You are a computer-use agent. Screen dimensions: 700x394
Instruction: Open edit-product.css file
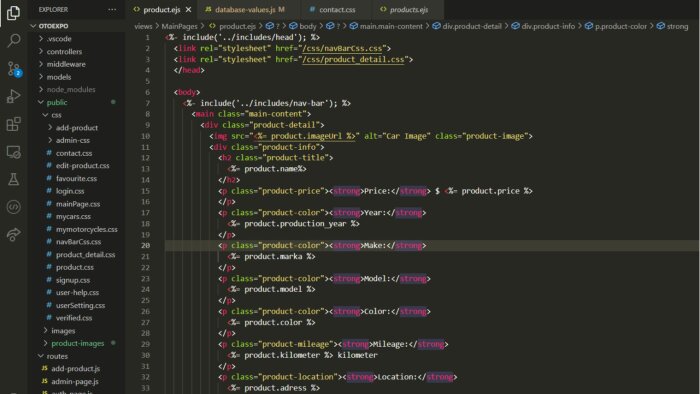pyautogui.click(x=82, y=166)
